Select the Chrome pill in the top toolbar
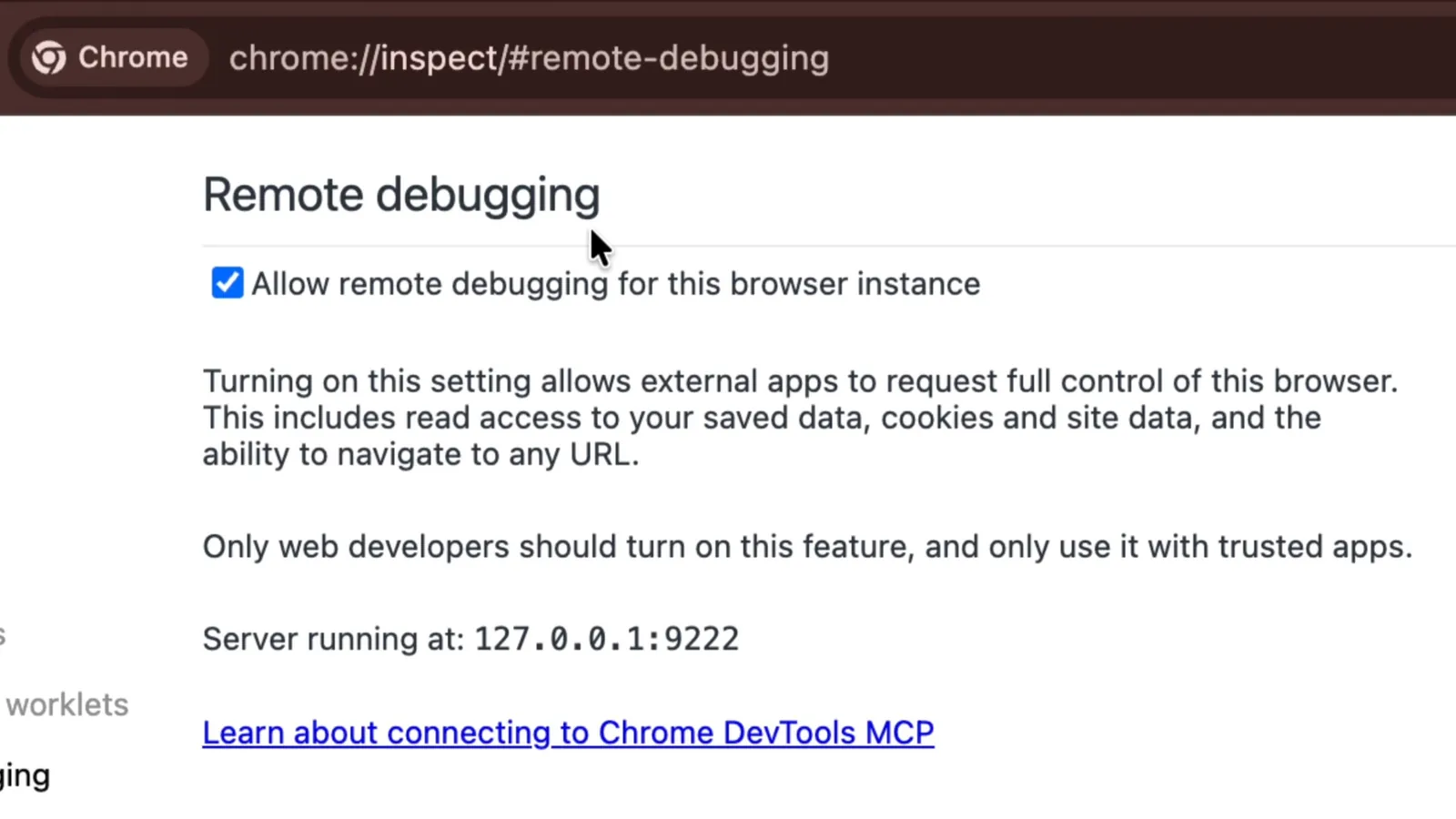1456x819 pixels. (109, 56)
